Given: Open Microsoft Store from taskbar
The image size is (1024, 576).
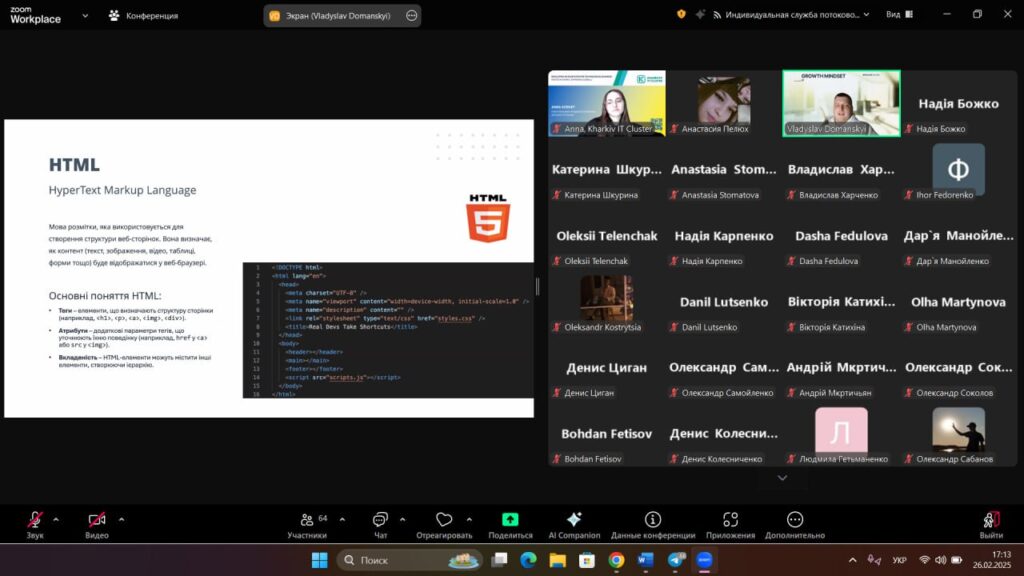Looking at the screenshot, I should [586, 560].
